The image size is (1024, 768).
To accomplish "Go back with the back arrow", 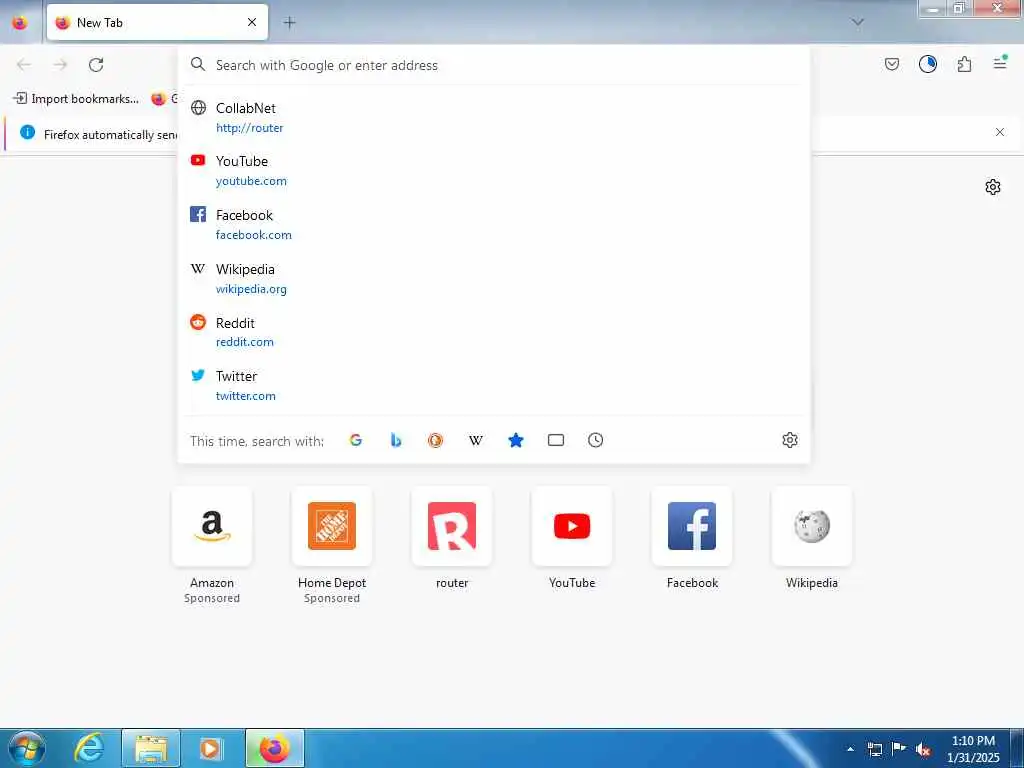I will click(x=24, y=65).
